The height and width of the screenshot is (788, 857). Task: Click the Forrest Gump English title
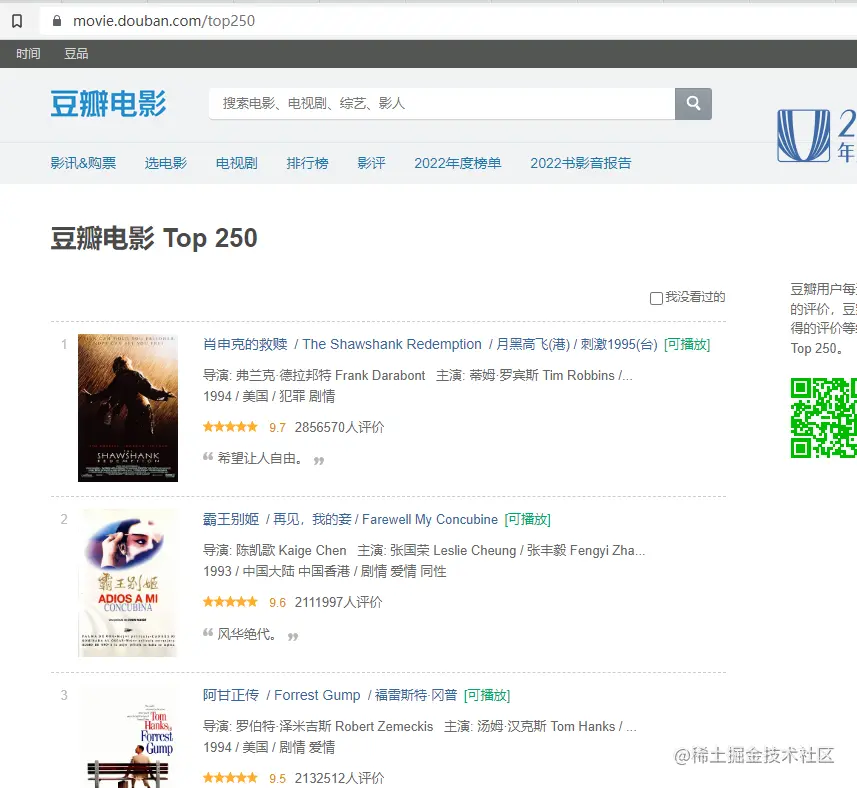[x=317, y=695]
